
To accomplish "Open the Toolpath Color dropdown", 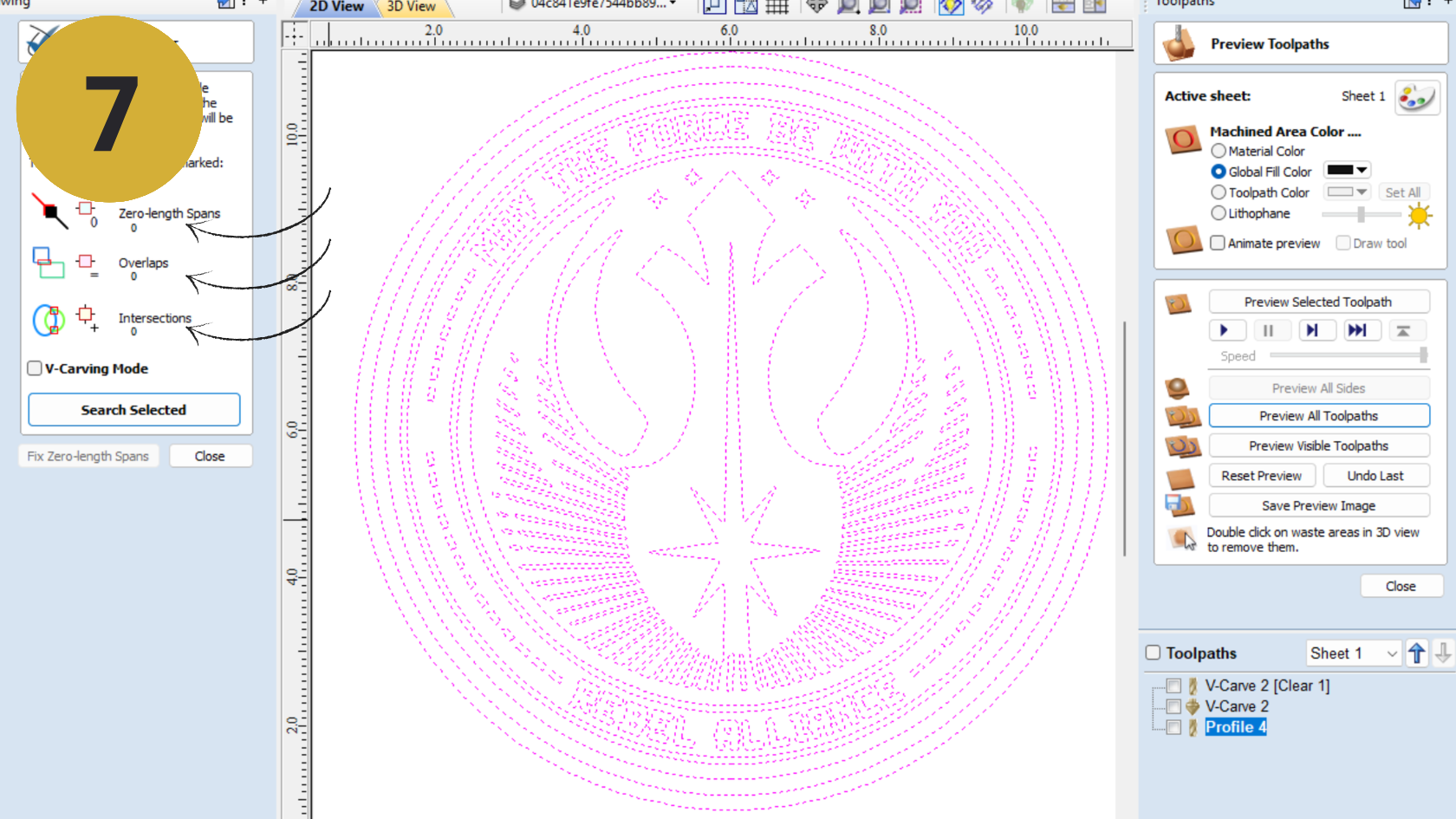I will [x=1362, y=192].
